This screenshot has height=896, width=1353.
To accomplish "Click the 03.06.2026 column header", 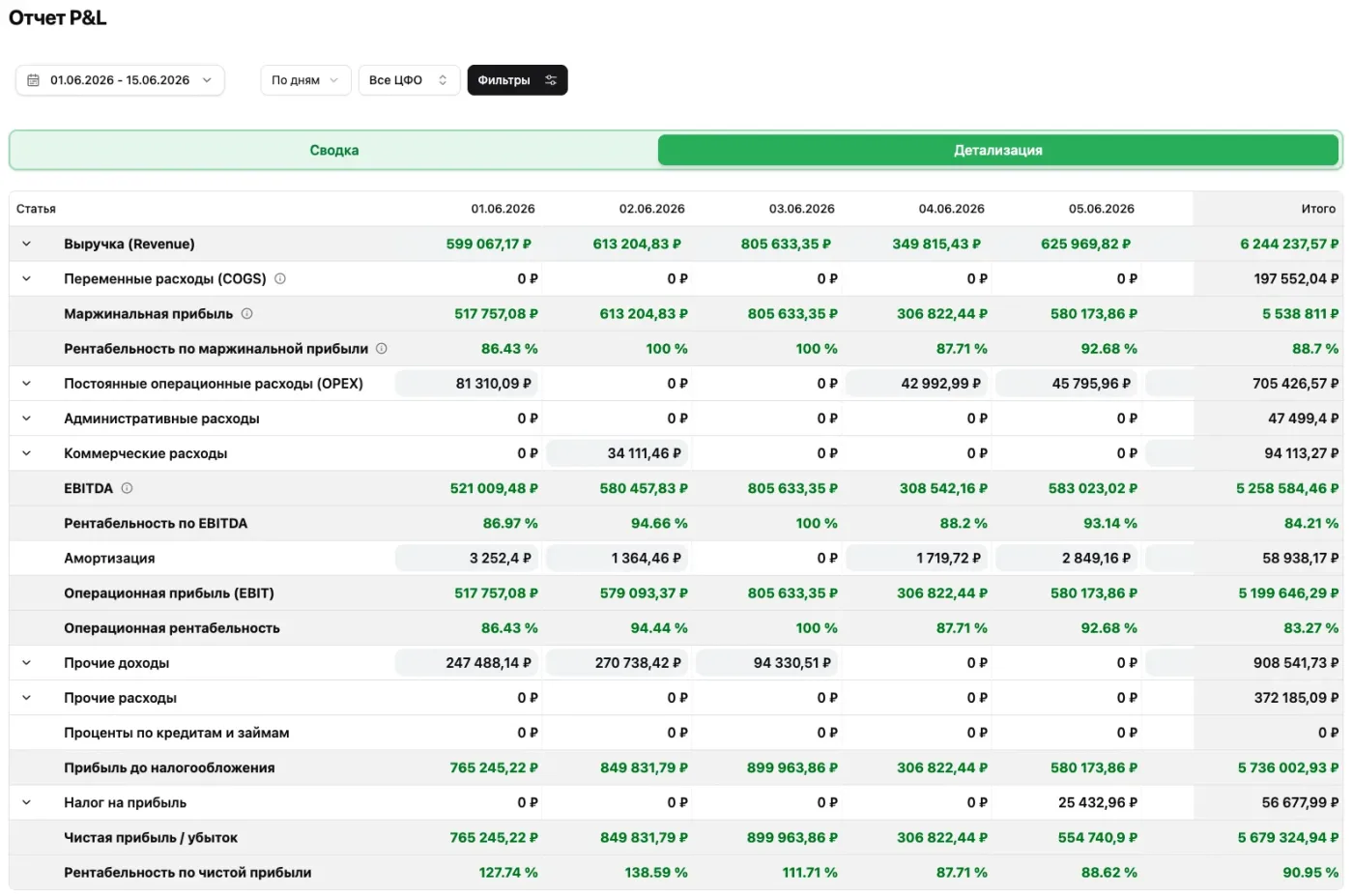I will pyautogui.click(x=802, y=209).
